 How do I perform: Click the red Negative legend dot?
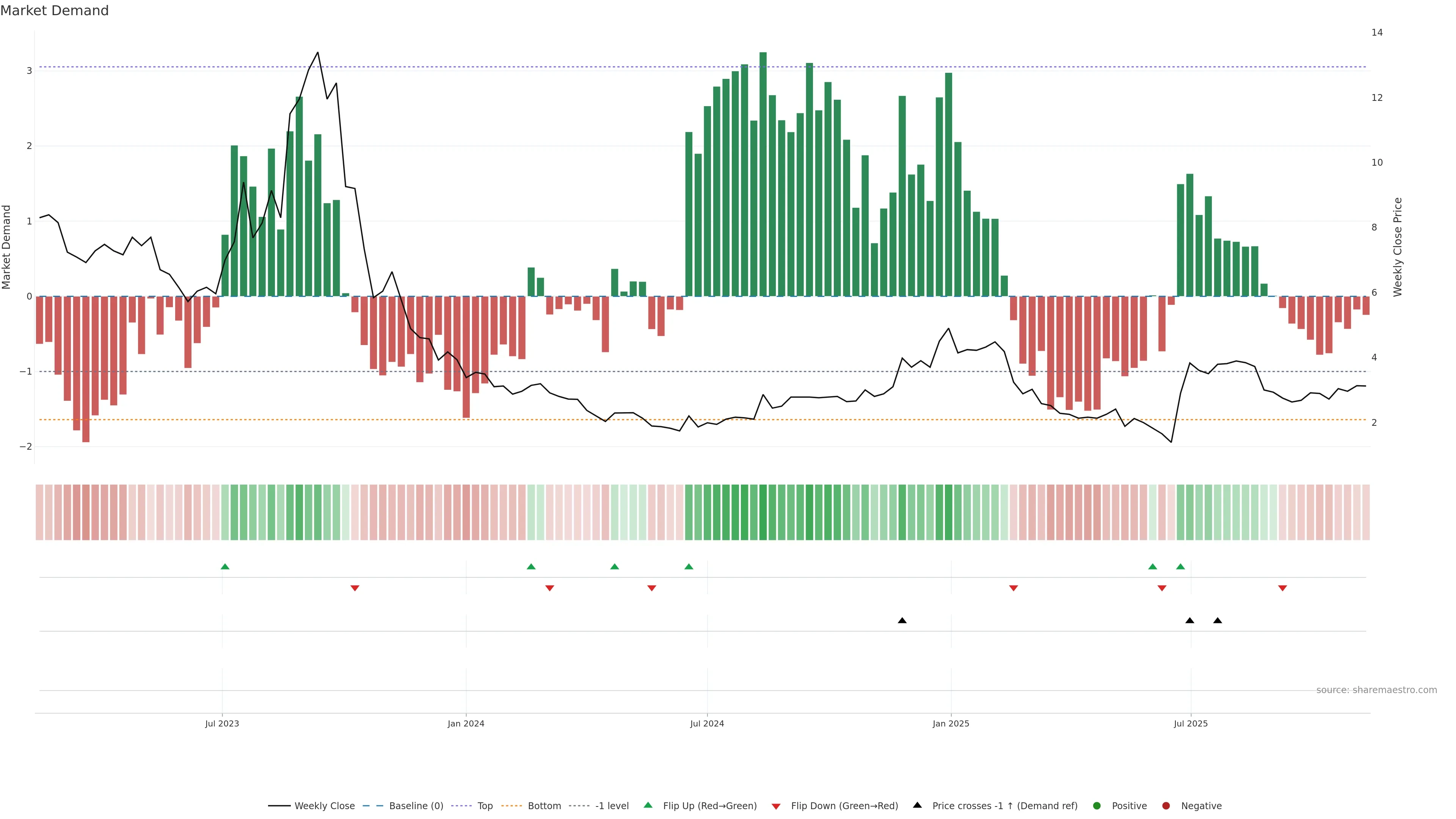[x=1166, y=805]
